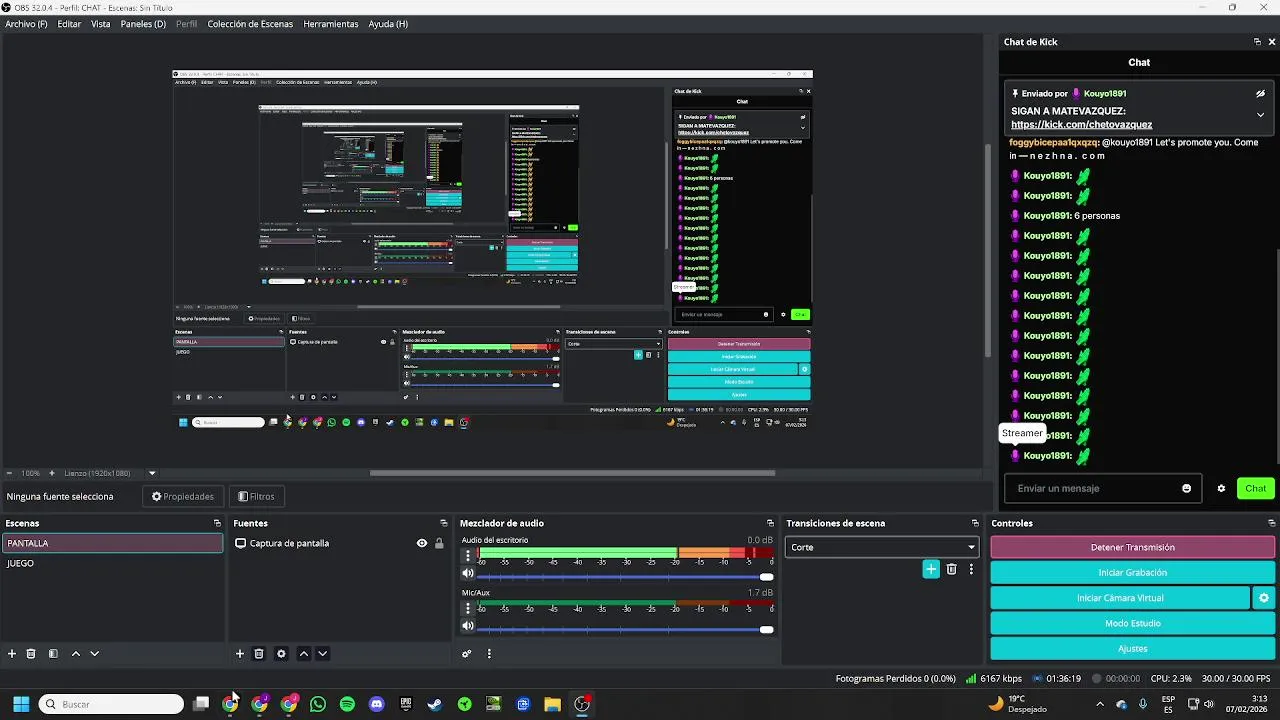Pop out the Controles dock
Screen dimensions: 1280x720
(x=1271, y=523)
